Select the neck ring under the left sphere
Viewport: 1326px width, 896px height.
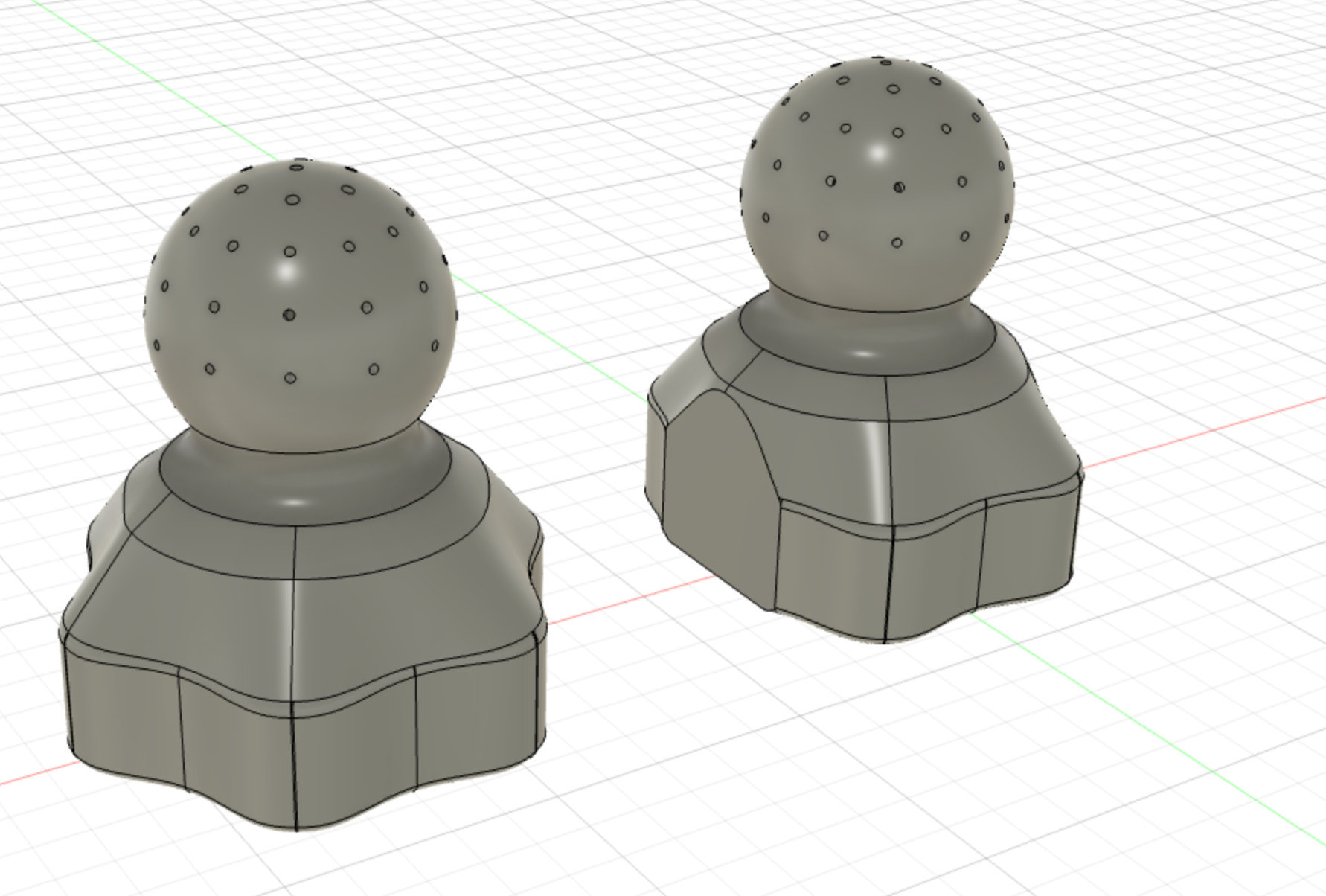click(x=305, y=476)
